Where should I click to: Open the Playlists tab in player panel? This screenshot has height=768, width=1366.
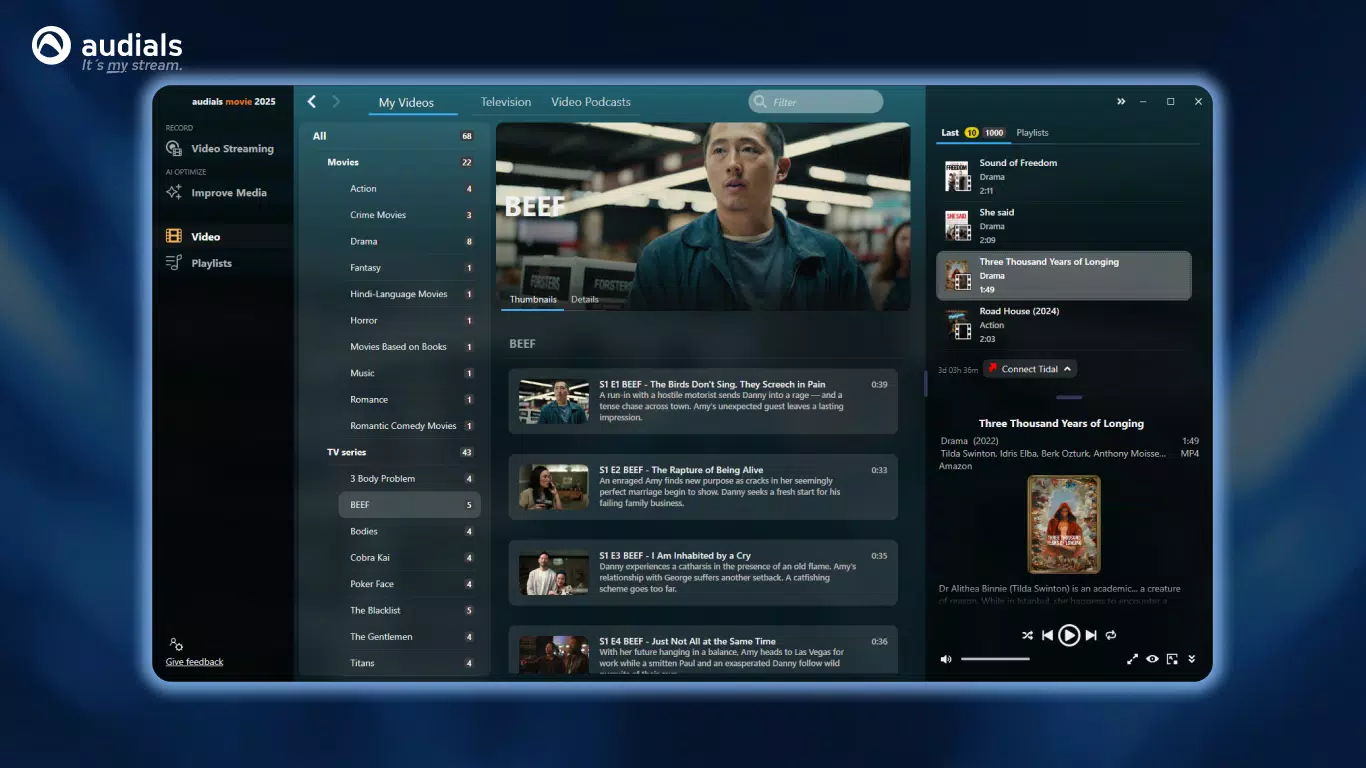(x=1032, y=132)
